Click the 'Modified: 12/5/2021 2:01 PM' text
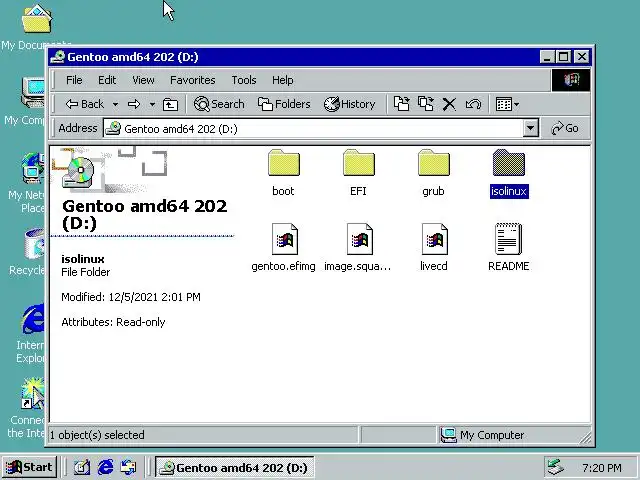Image resolution: width=640 pixels, height=480 pixels. [x=131, y=297]
